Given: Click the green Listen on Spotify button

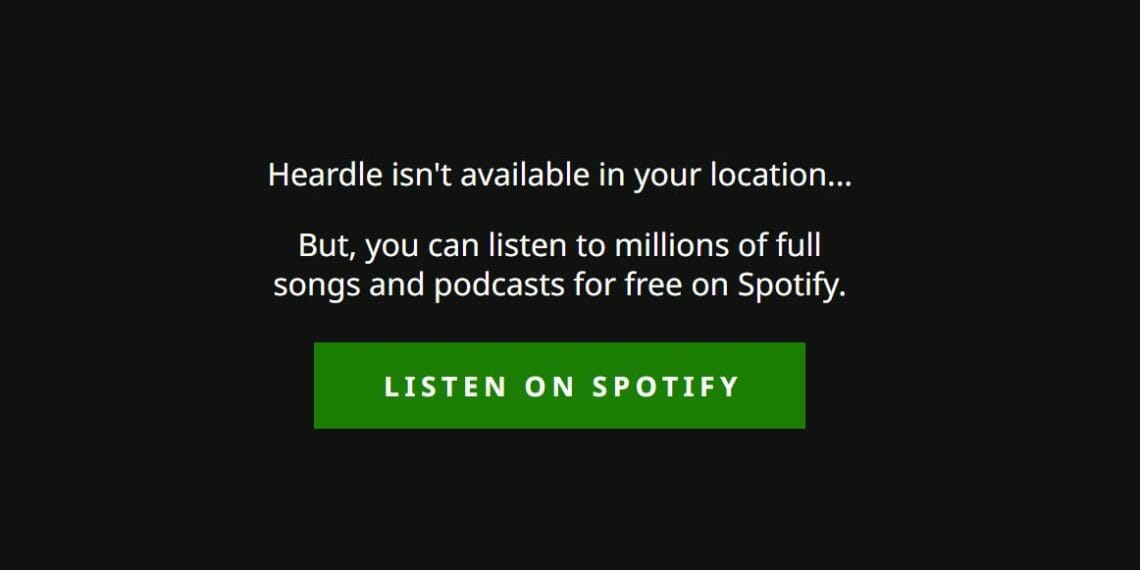Looking at the screenshot, I should click(x=559, y=385).
